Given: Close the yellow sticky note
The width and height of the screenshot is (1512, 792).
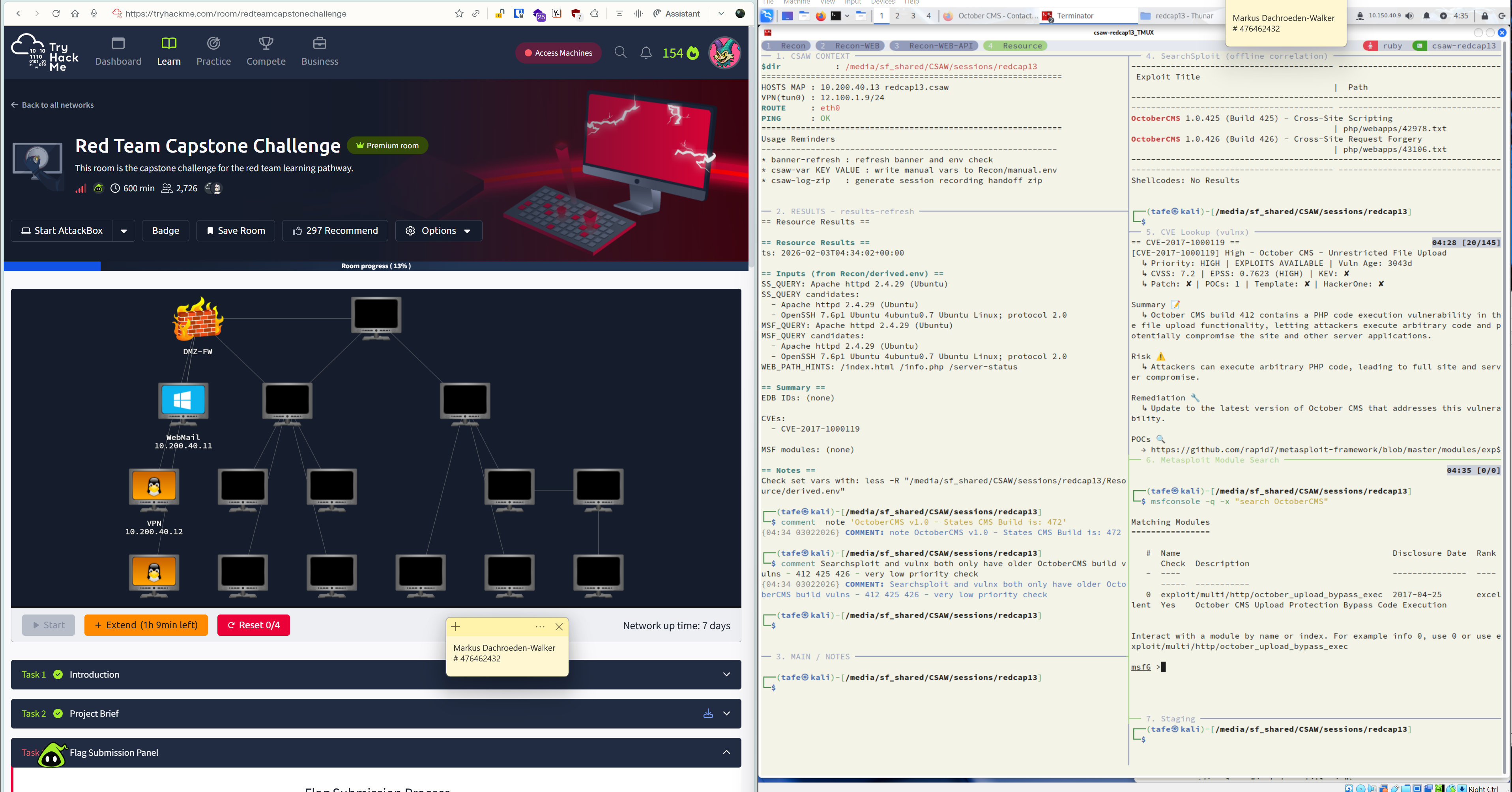Looking at the screenshot, I should 559,627.
